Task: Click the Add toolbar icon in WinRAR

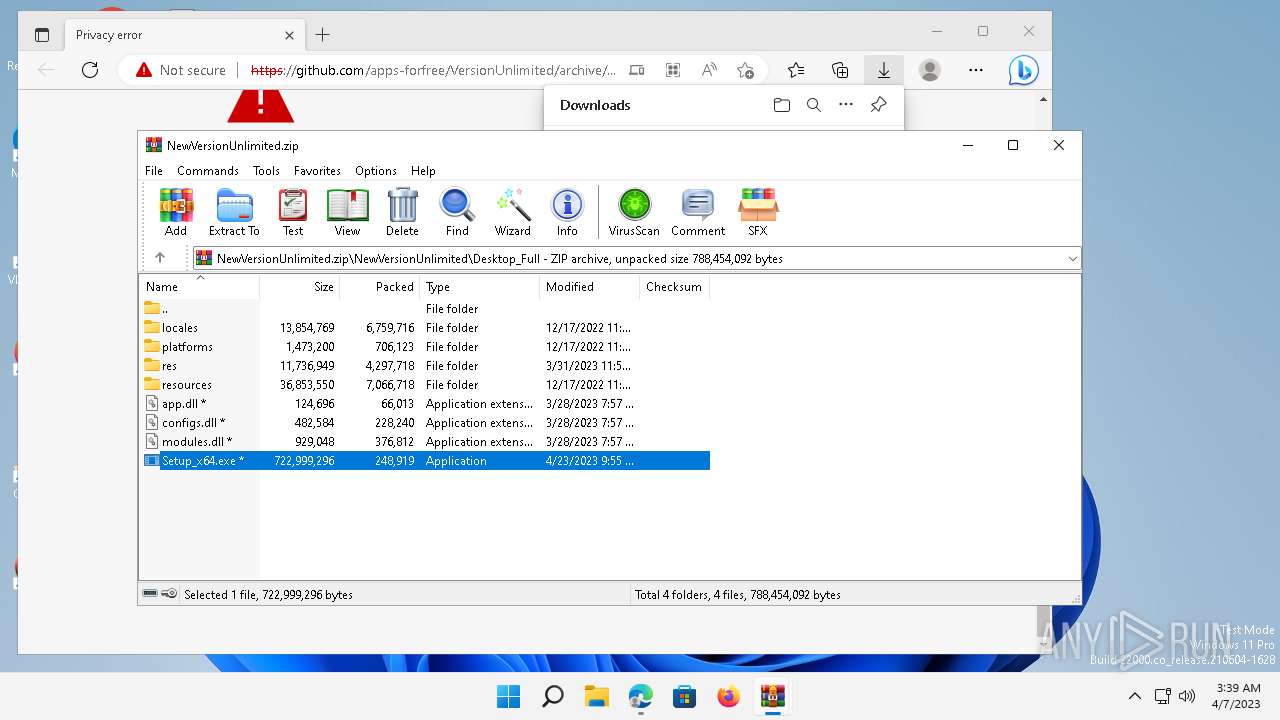Action: (176, 212)
